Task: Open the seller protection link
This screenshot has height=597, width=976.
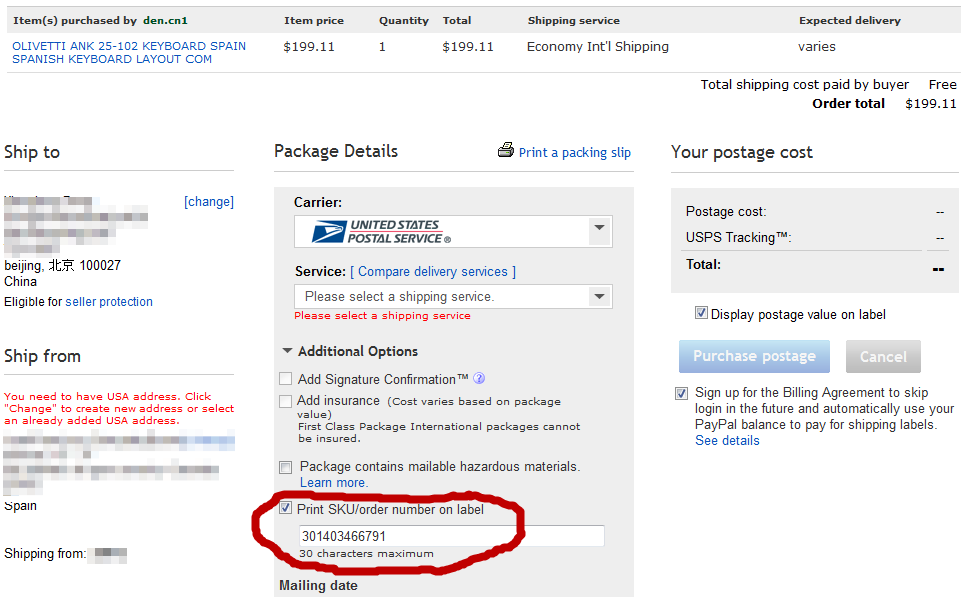Action: [109, 301]
